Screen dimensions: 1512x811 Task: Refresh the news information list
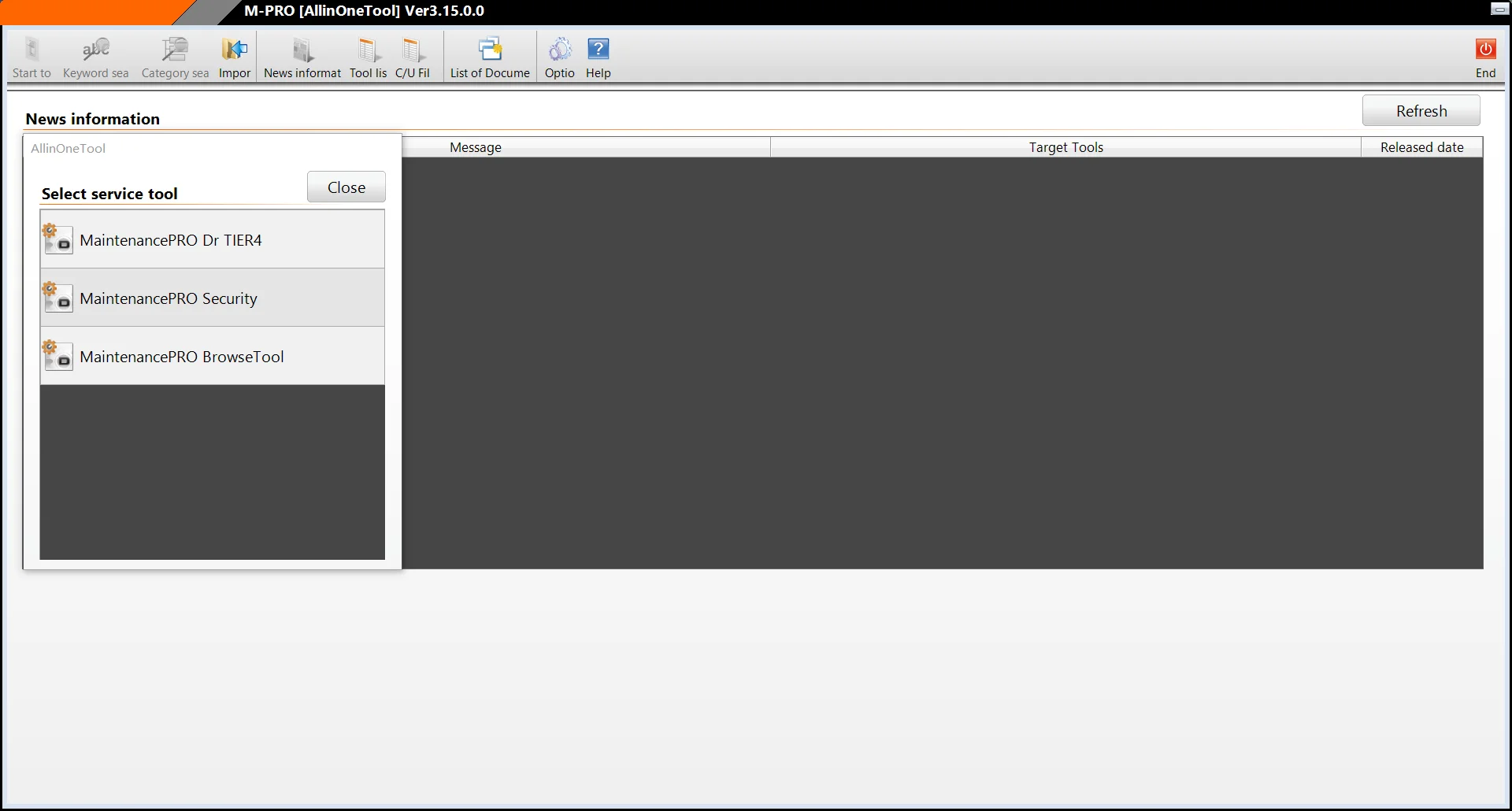click(1421, 111)
